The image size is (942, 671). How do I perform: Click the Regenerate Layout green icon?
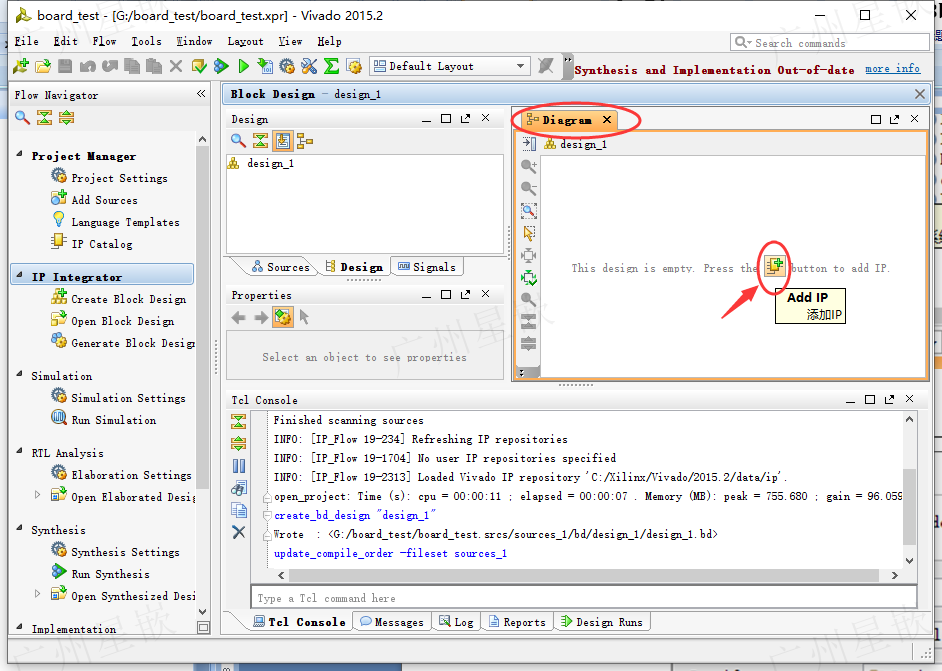pyautogui.click(x=529, y=278)
